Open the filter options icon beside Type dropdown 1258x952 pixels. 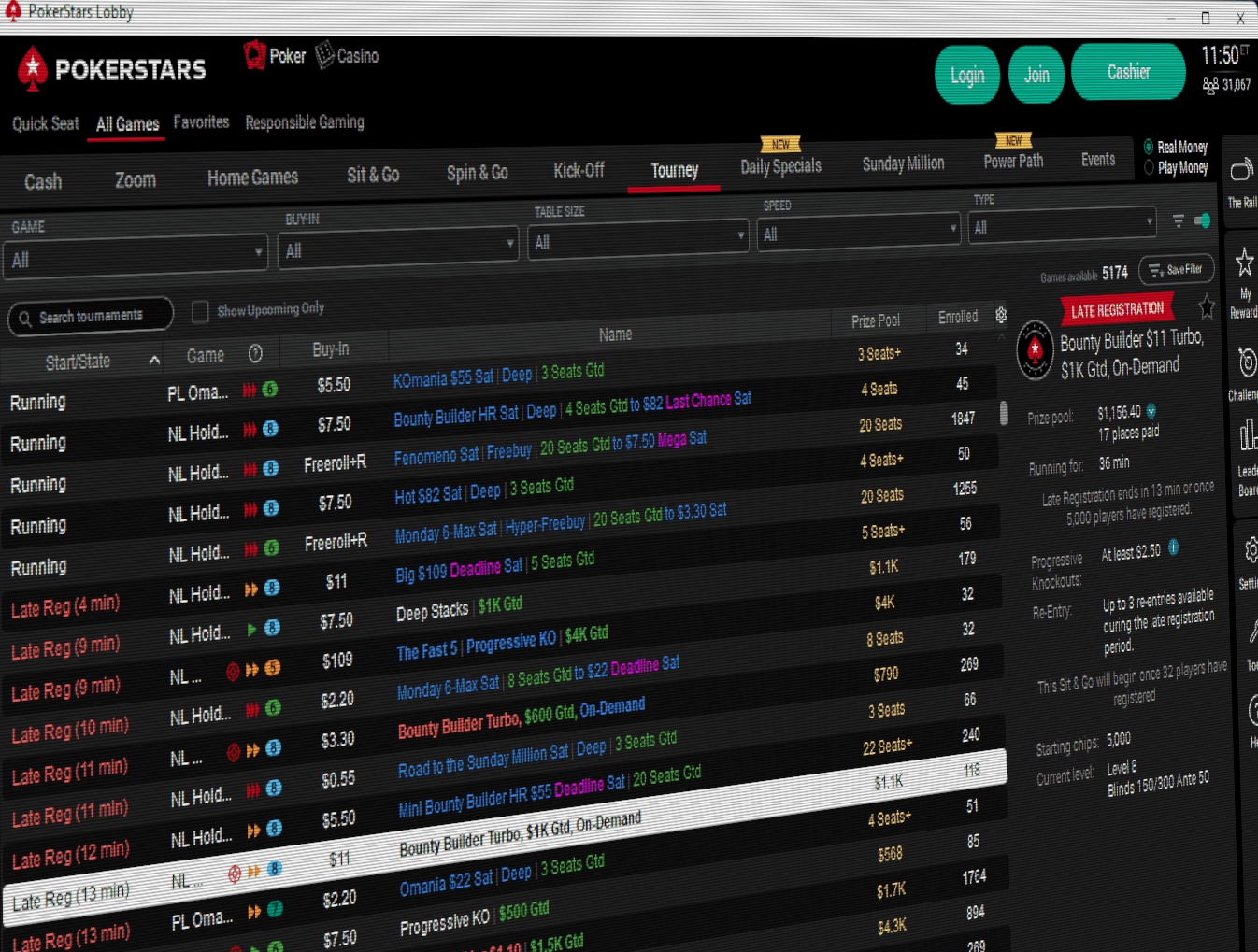click(x=1178, y=222)
